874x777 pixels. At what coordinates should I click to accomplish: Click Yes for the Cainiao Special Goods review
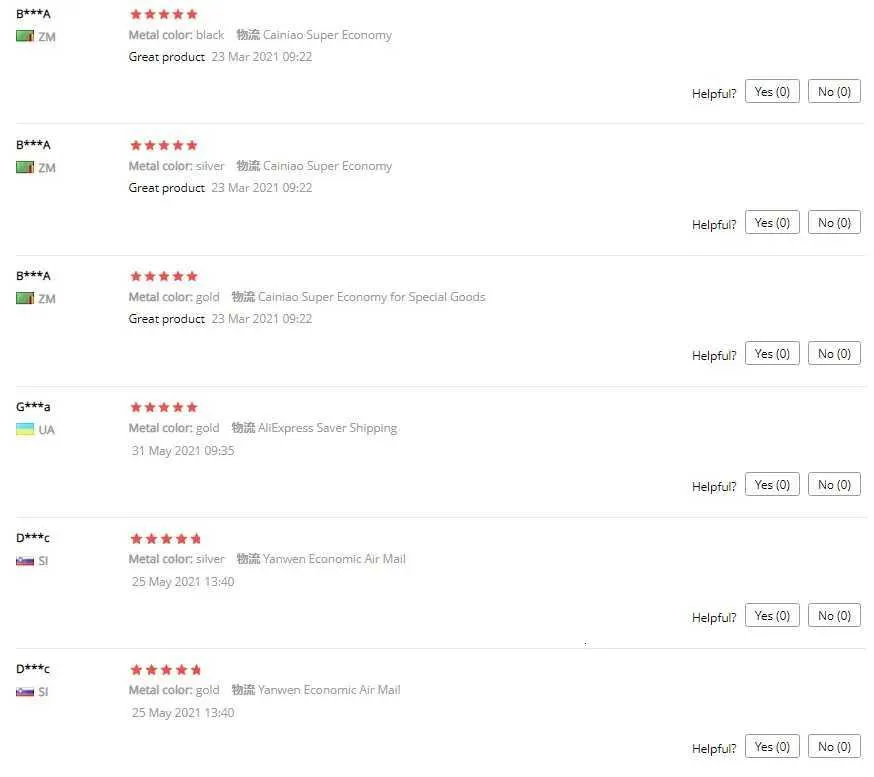coord(771,354)
